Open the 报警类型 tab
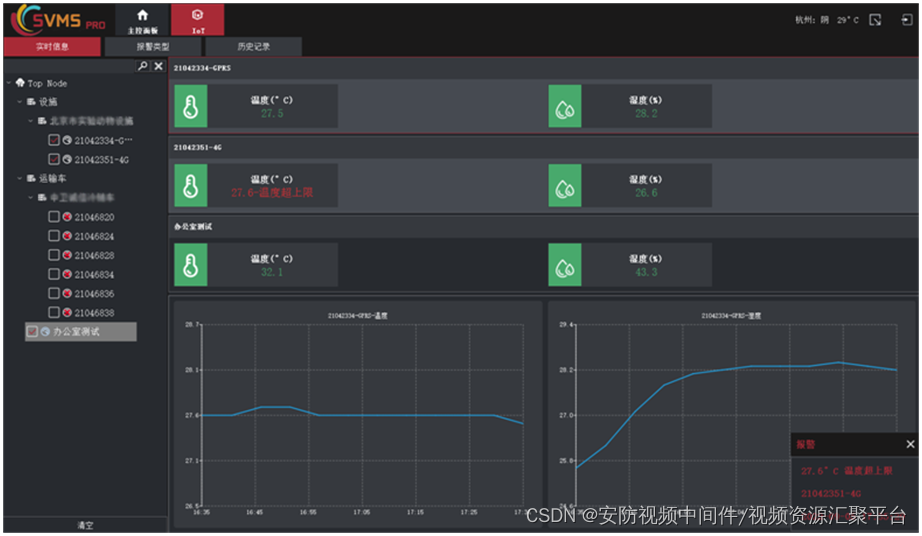 (x=153, y=46)
